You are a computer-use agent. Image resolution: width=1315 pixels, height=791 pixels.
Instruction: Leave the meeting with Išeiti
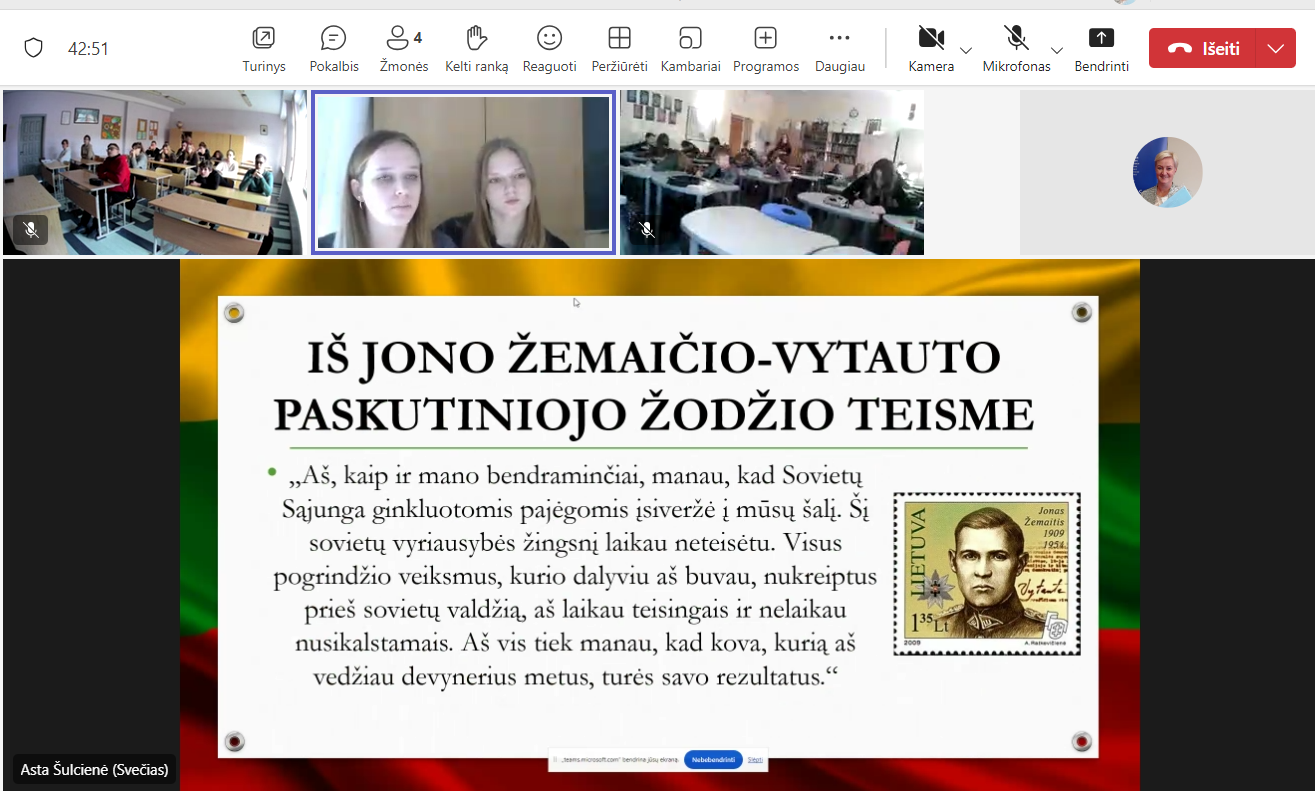(1201, 48)
